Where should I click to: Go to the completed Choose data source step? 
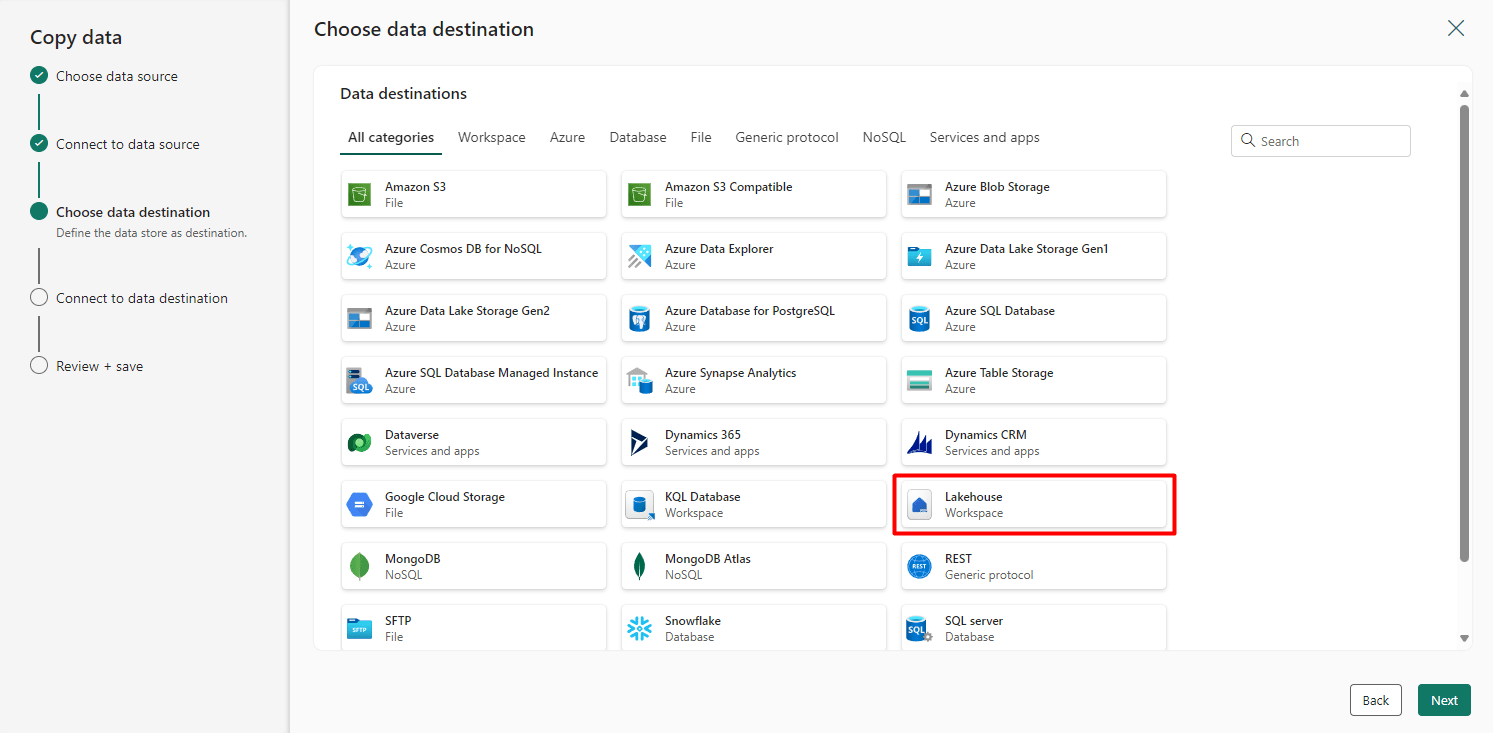coord(116,76)
